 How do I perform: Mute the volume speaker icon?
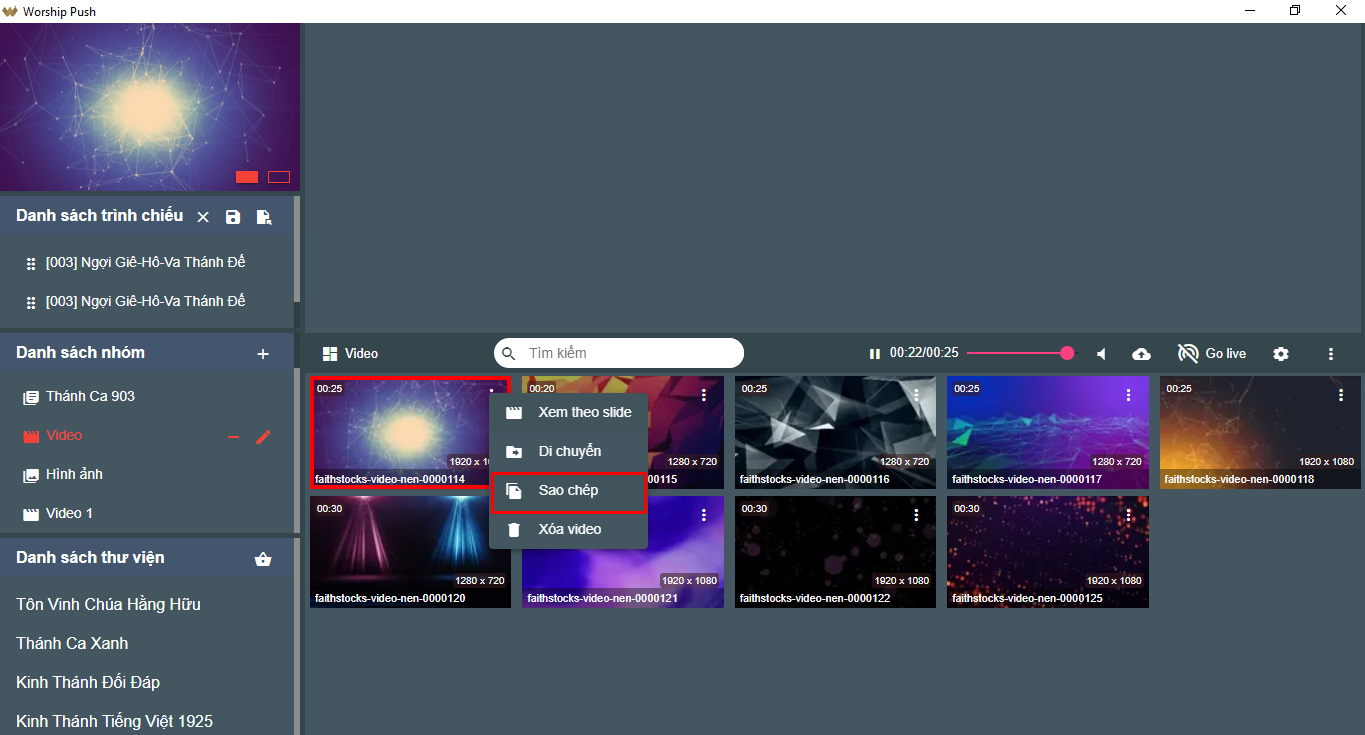pos(1101,354)
